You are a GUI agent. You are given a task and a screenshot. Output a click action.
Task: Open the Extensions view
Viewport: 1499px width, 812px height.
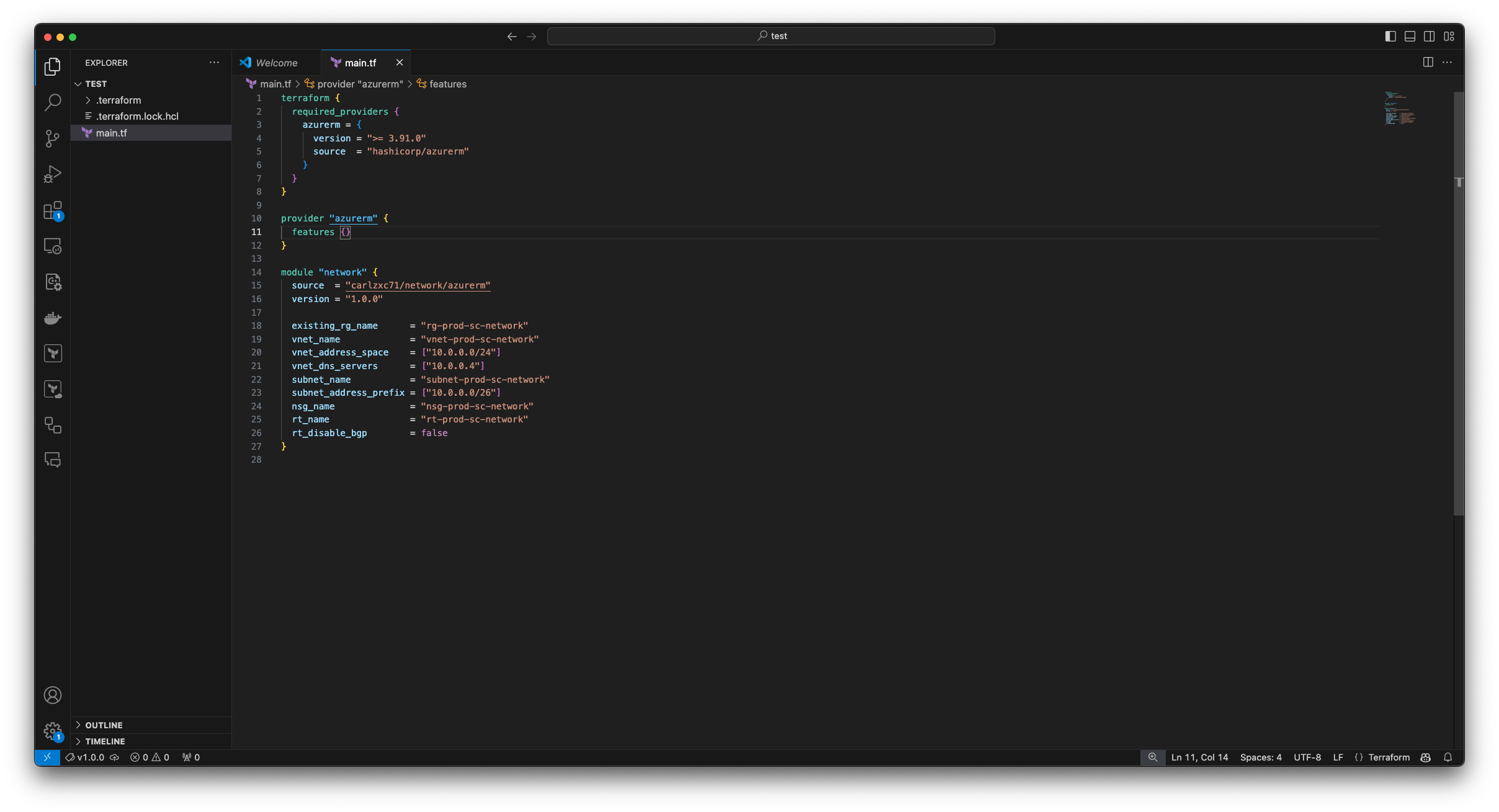tap(53, 211)
